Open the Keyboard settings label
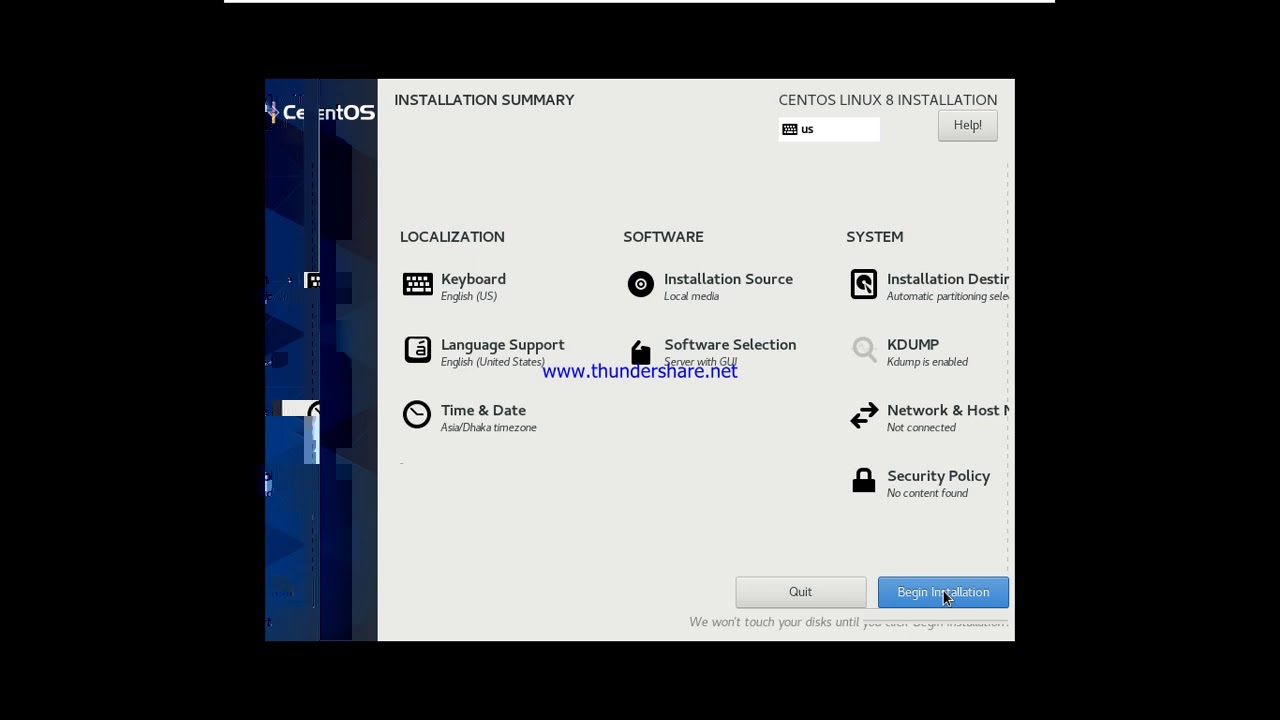Image resolution: width=1280 pixels, height=720 pixels. (x=473, y=279)
